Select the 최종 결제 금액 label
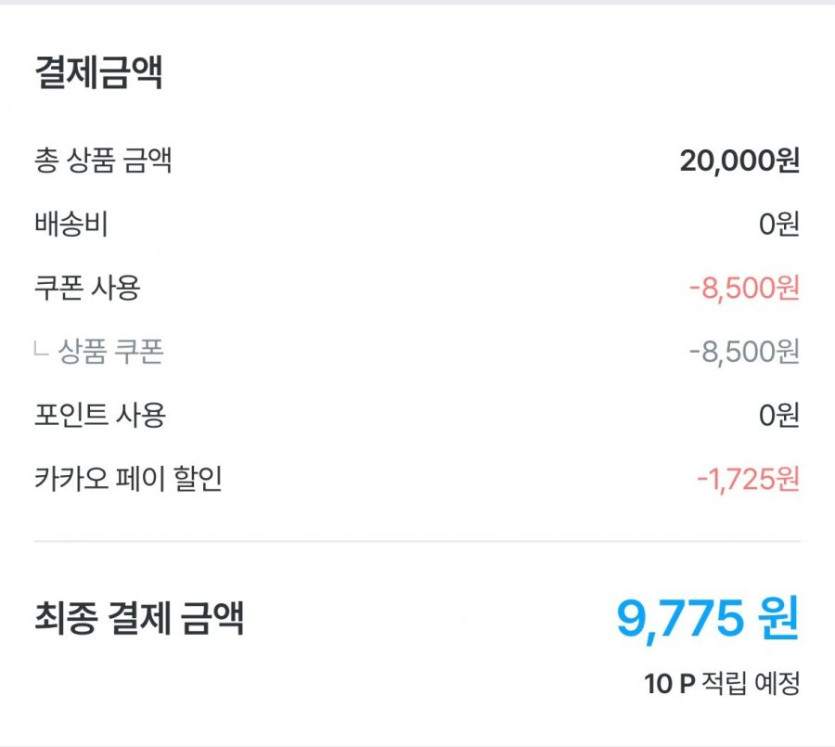Screen dimensions: 835x747 [x=139, y=619]
